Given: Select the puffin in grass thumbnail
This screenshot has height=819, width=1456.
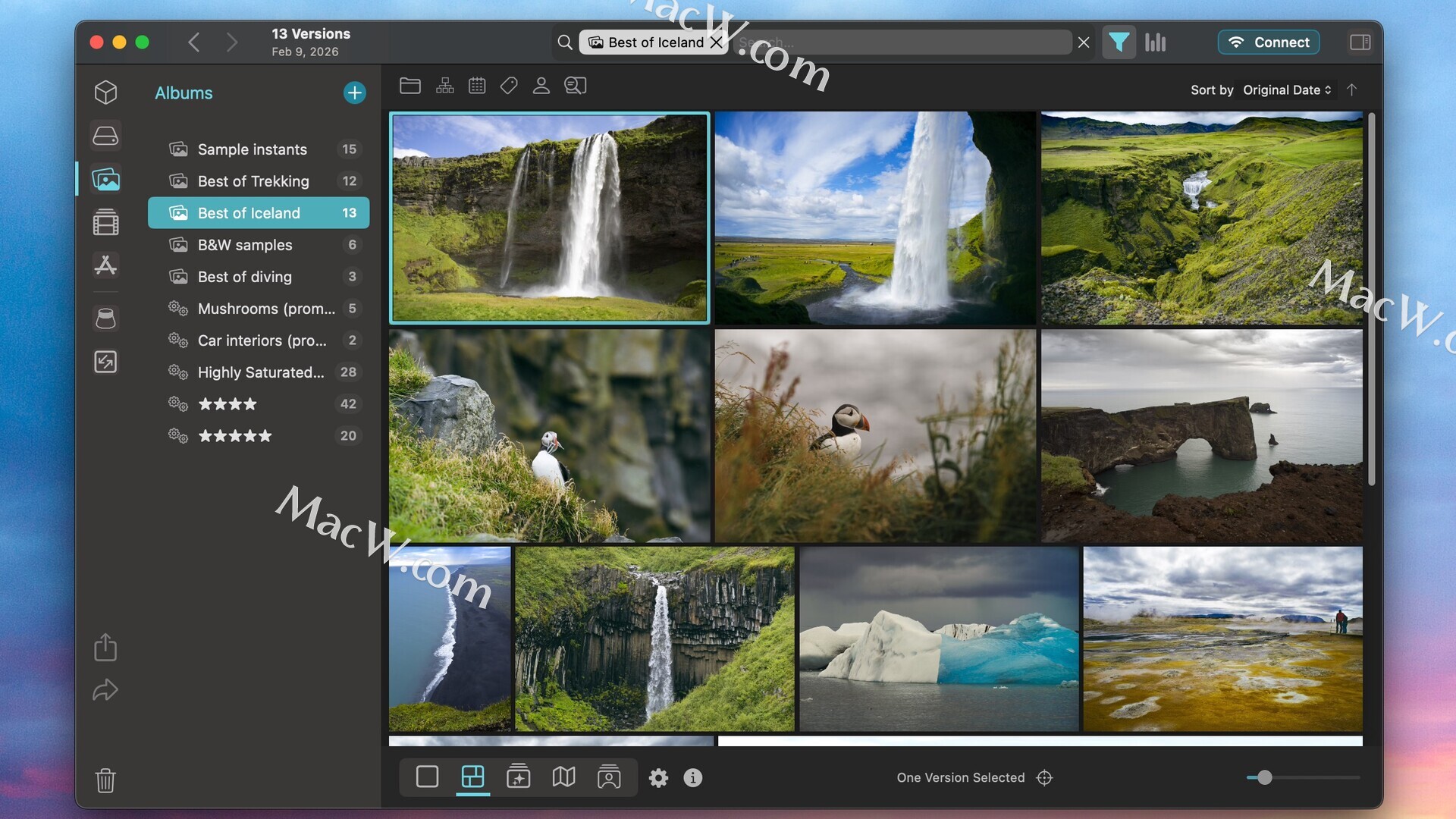Looking at the screenshot, I should [x=875, y=435].
